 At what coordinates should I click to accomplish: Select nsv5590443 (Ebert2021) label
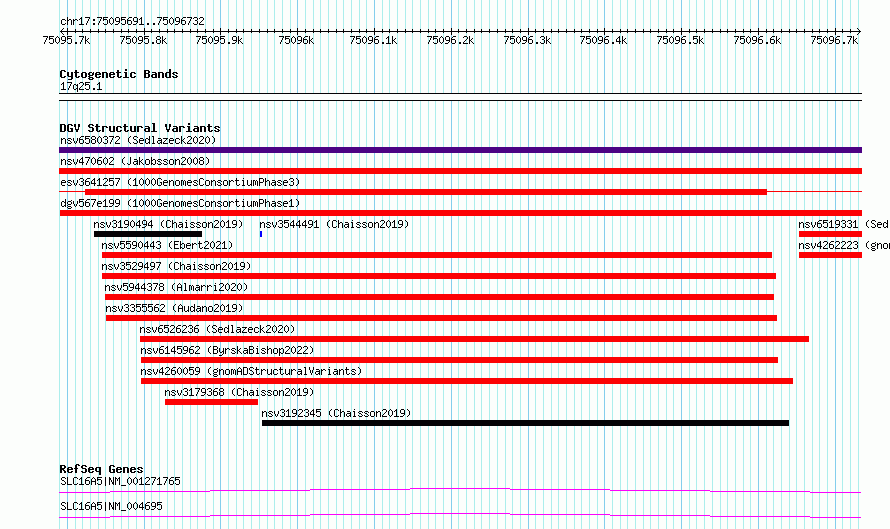167,245
